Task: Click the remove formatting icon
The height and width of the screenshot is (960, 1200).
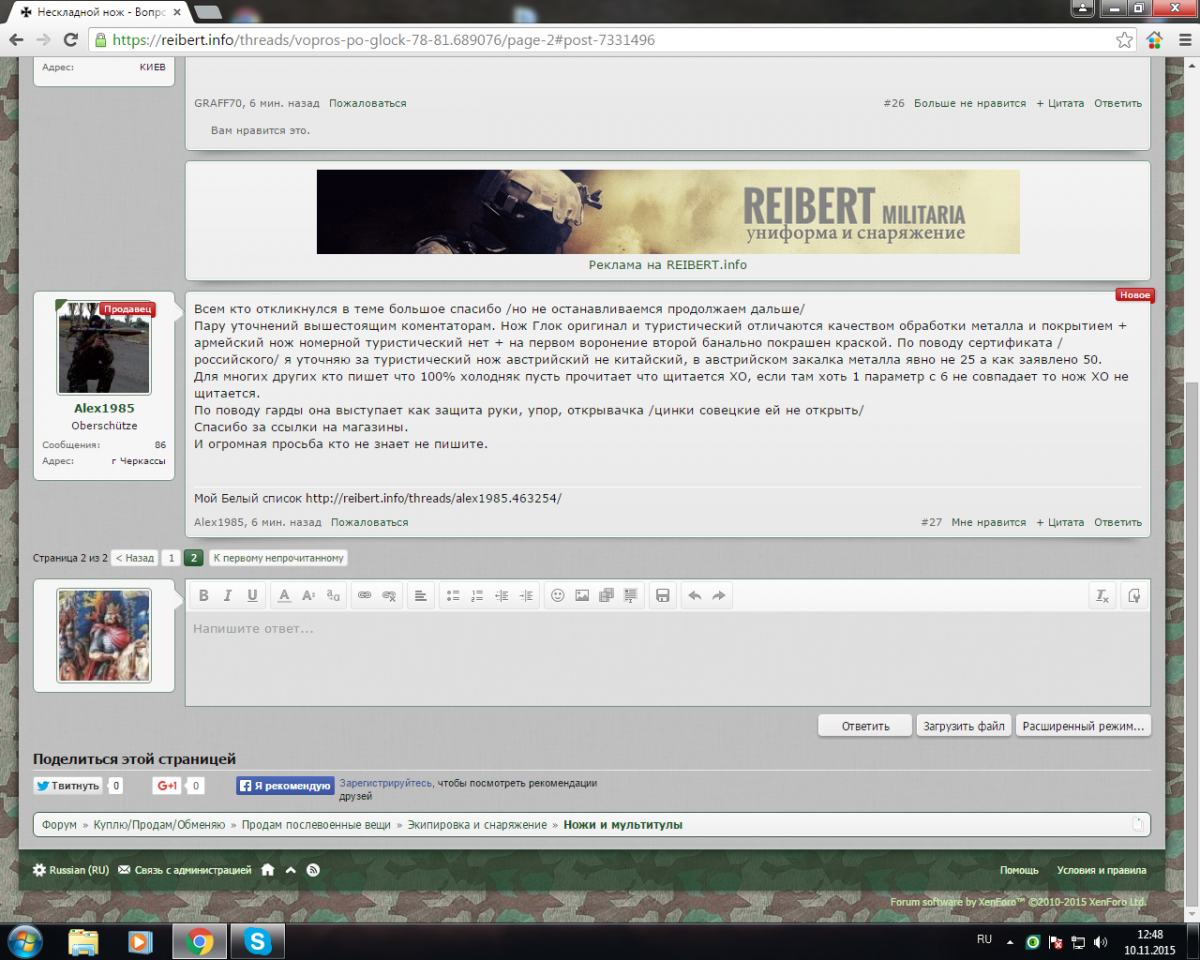Action: click(1102, 596)
